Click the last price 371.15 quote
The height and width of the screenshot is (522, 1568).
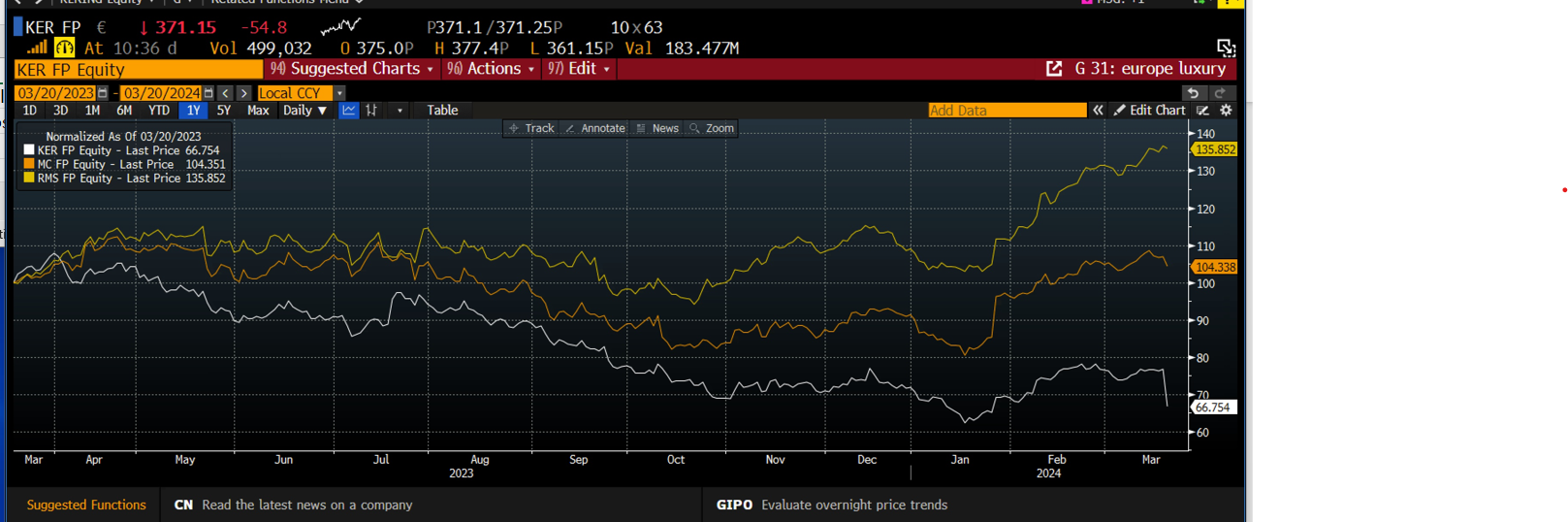pos(185,27)
